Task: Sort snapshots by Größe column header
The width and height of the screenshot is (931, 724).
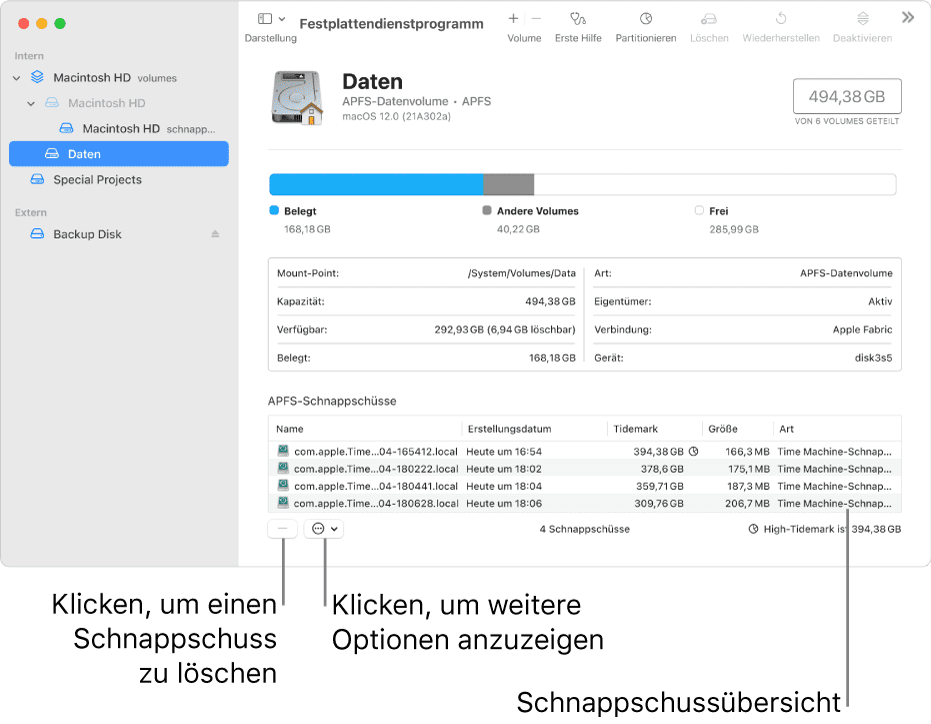Action: tap(723, 429)
